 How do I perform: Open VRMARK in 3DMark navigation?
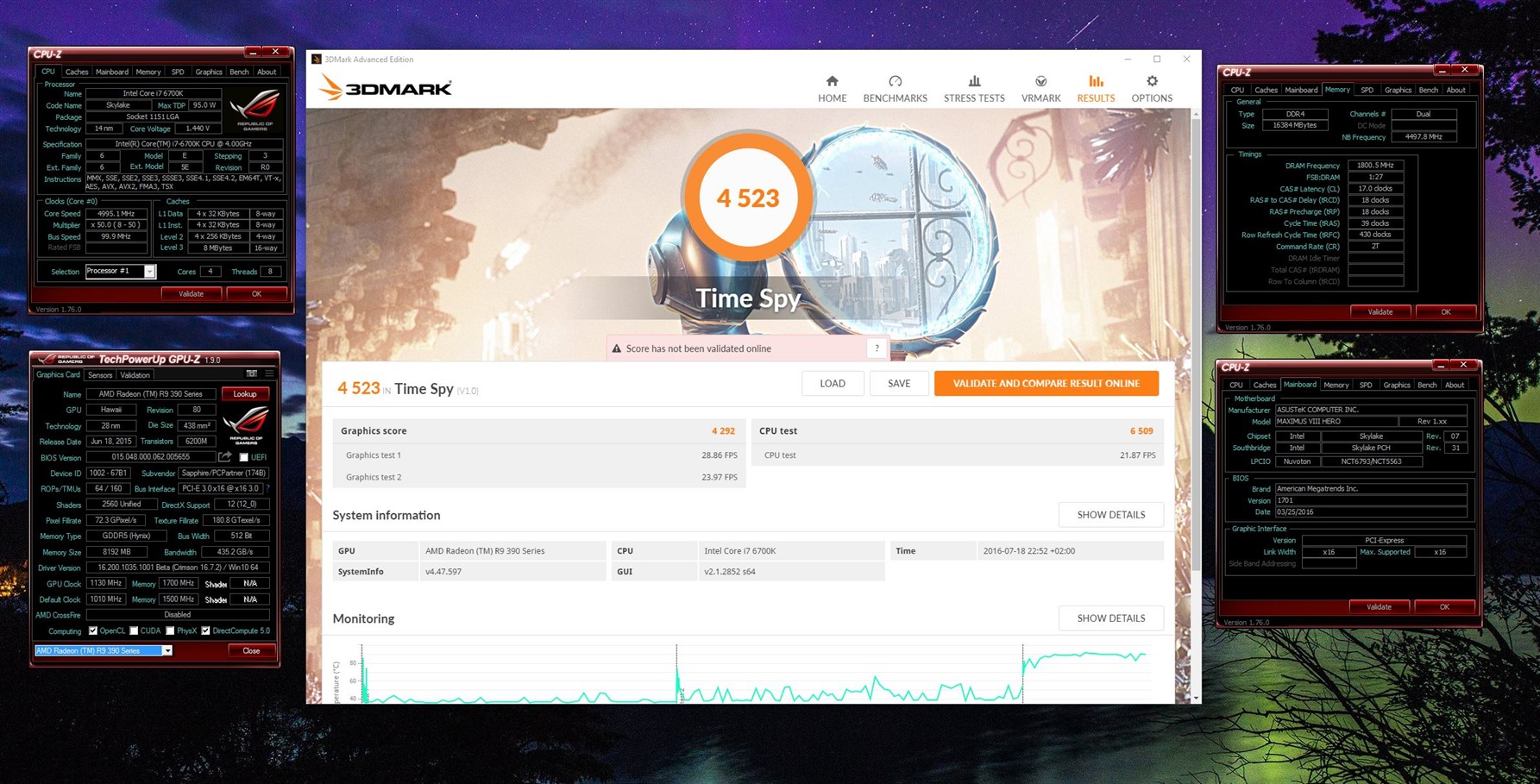coord(1040,89)
